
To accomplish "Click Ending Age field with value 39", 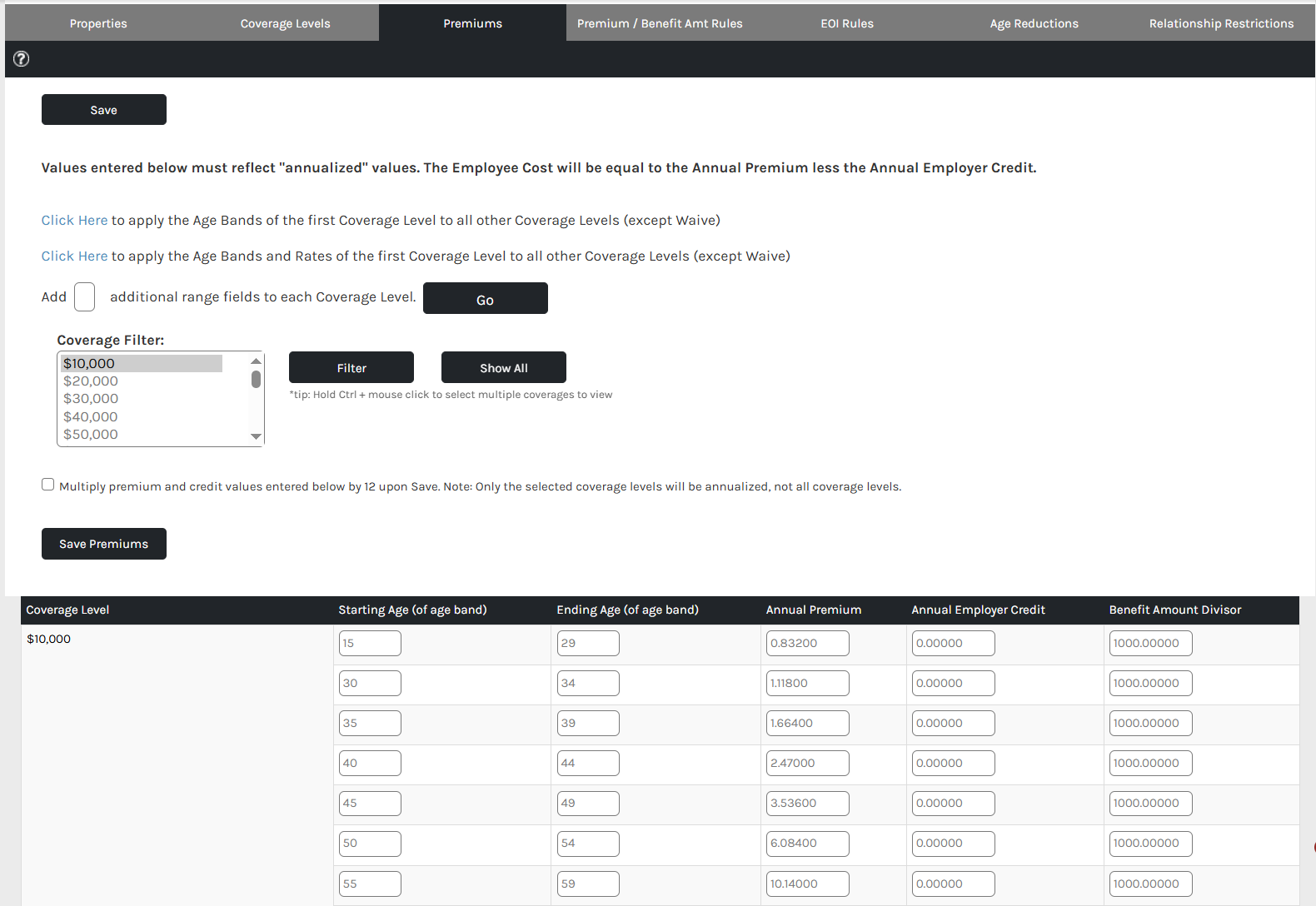I will pyautogui.click(x=588, y=723).
